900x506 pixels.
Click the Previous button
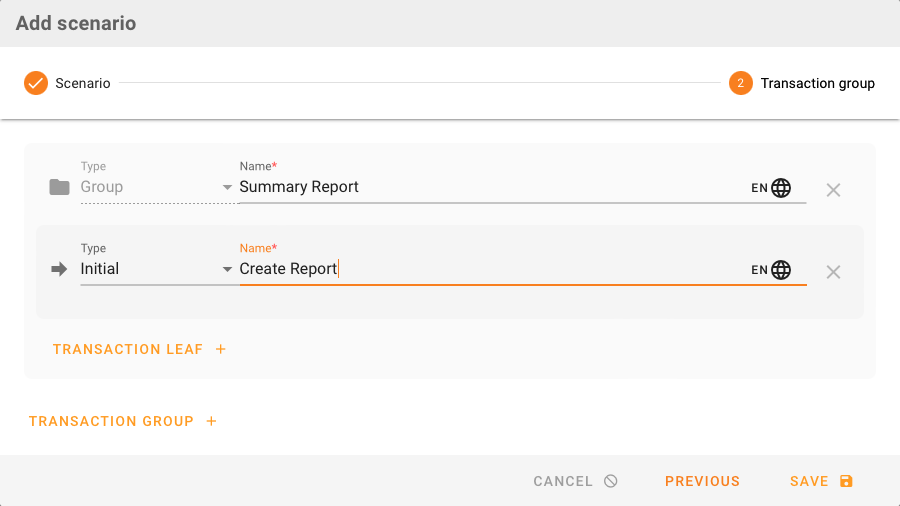click(x=702, y=481)
